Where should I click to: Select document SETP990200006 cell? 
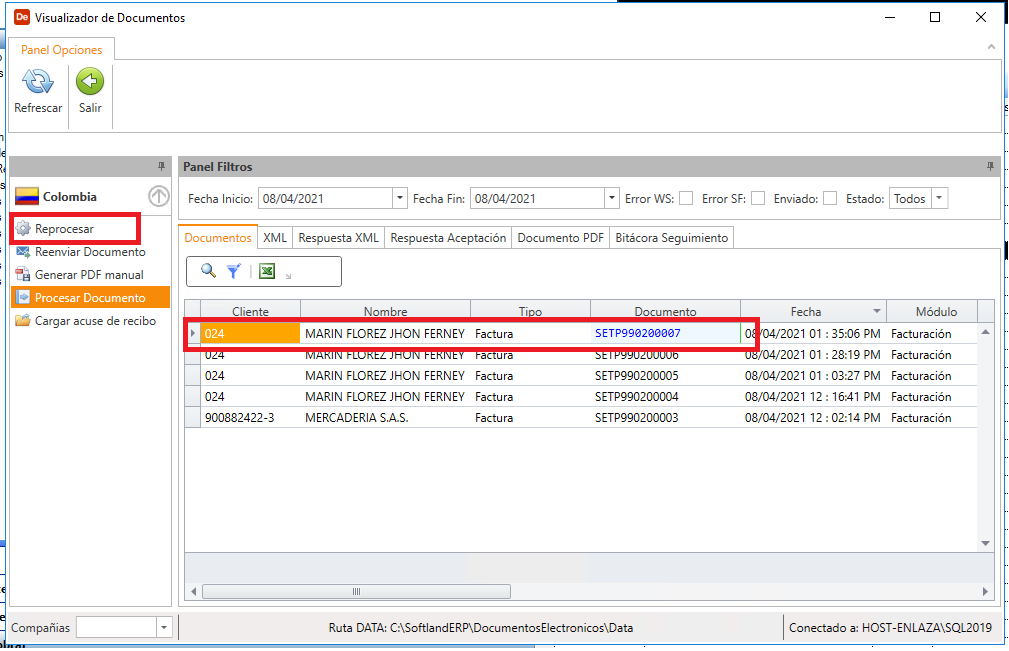[x=665, y=354]
